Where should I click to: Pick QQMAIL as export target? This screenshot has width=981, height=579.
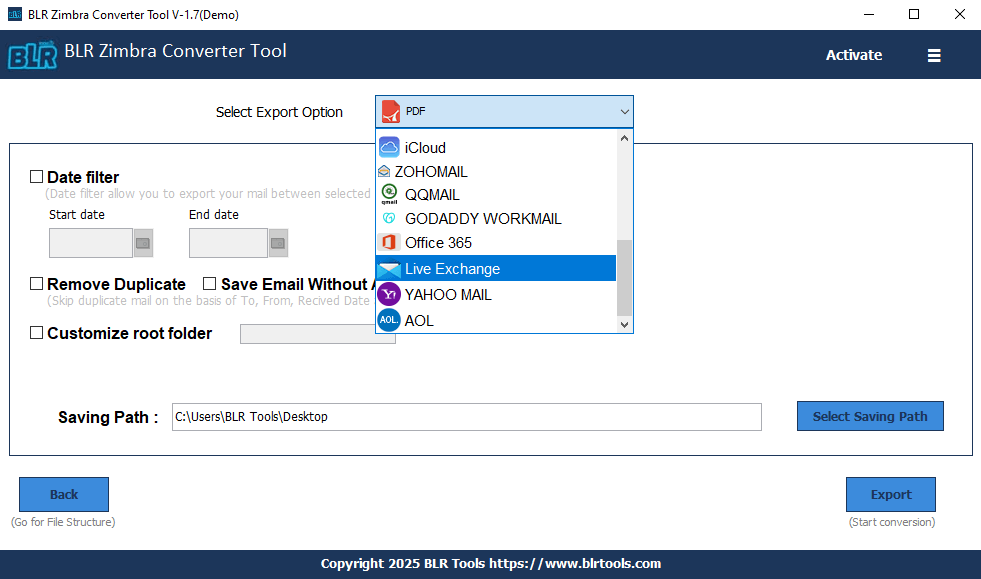click(x=432, y=195)
